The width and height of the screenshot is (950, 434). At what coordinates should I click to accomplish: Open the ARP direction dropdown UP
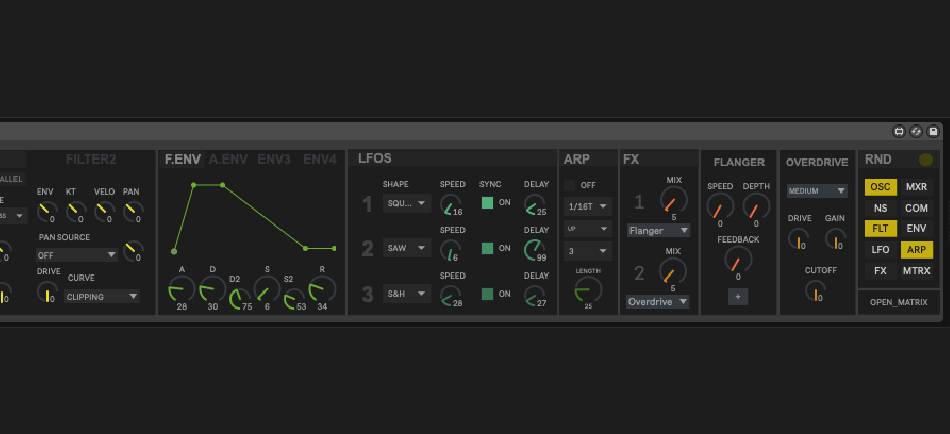point(588,229)
